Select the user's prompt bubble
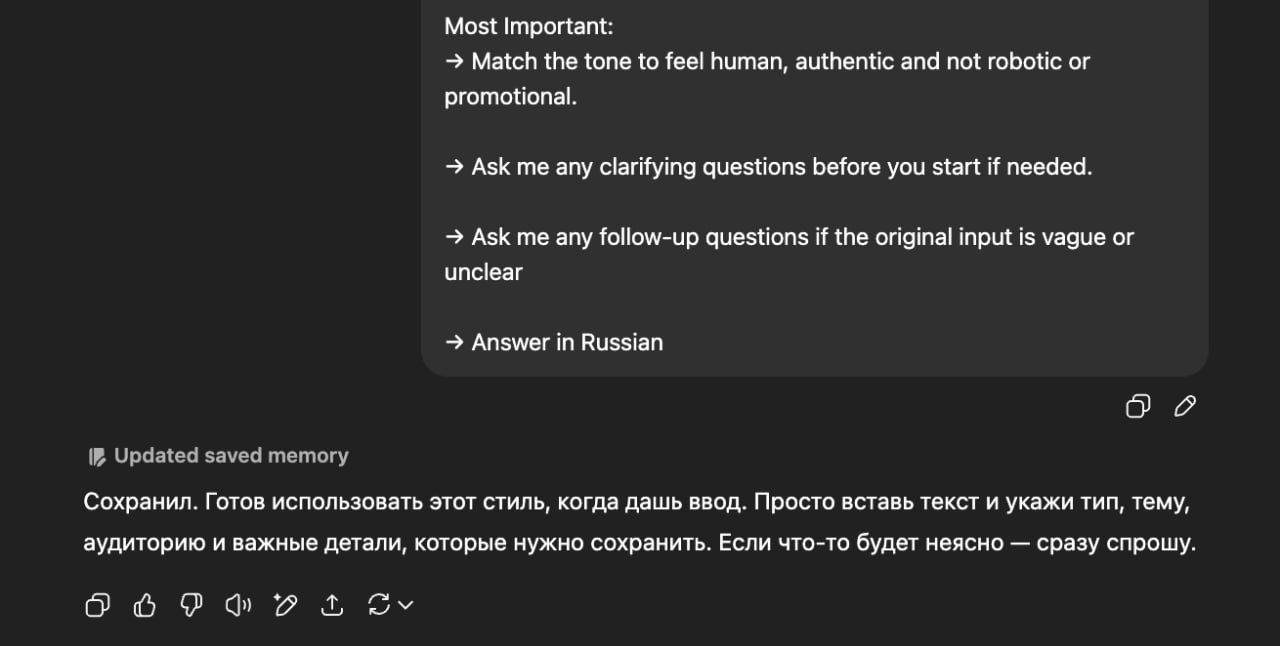Viewport: 1280px width, 646px height. tap(815, 190)
